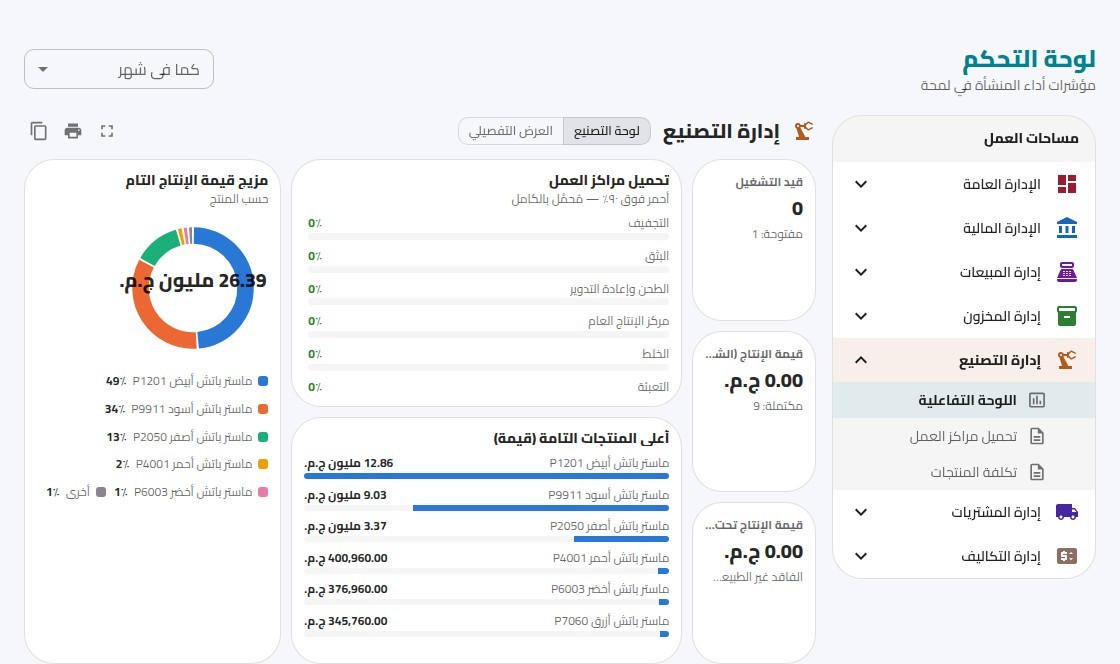Select الإدارة العامة workspace label
The height and width of the screenshot is (664, 1120).
[1001, 185]
